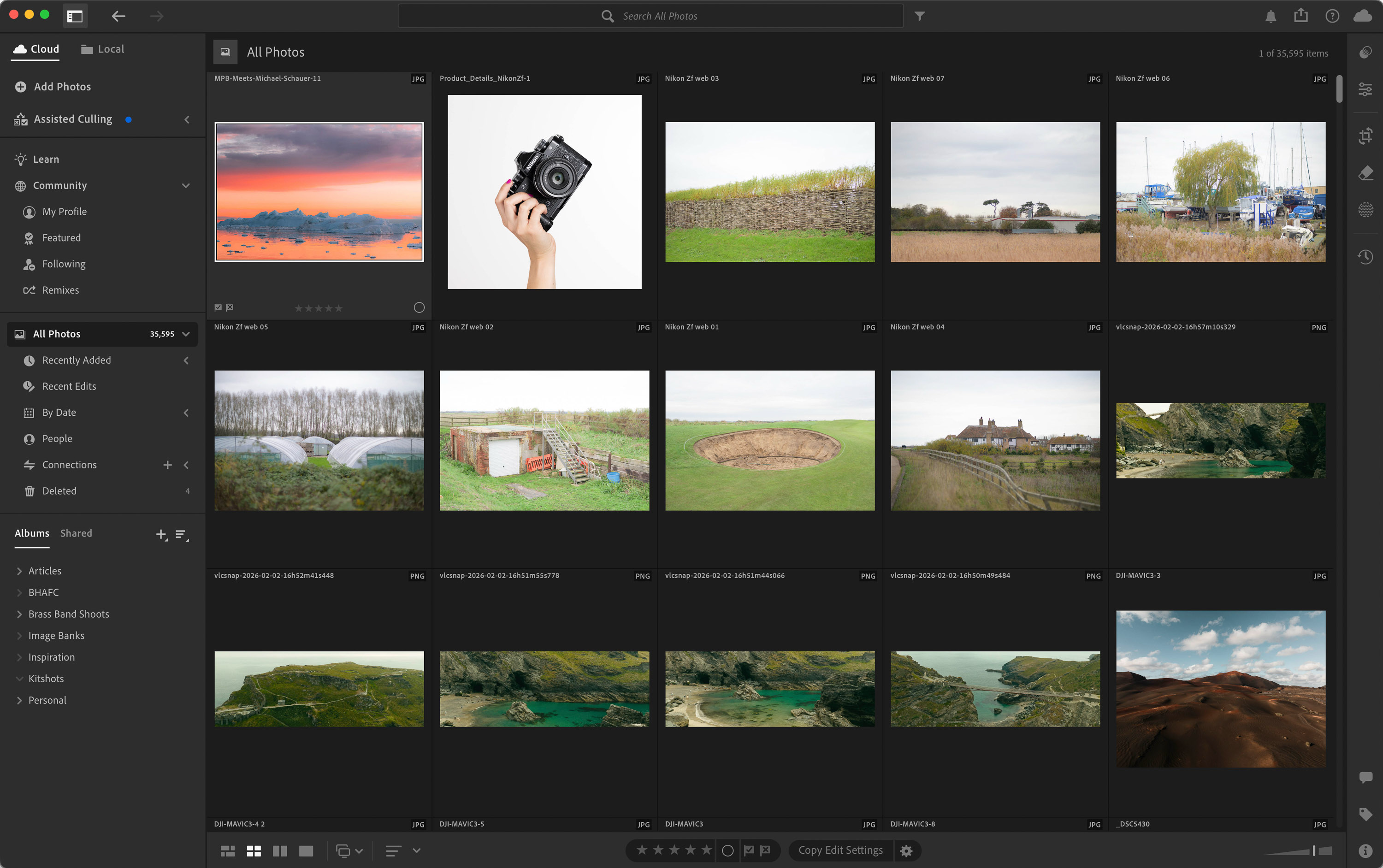Viewport: 1383px width, 868px height.
Task: Expand the Connections arrow
Action: 186,465
